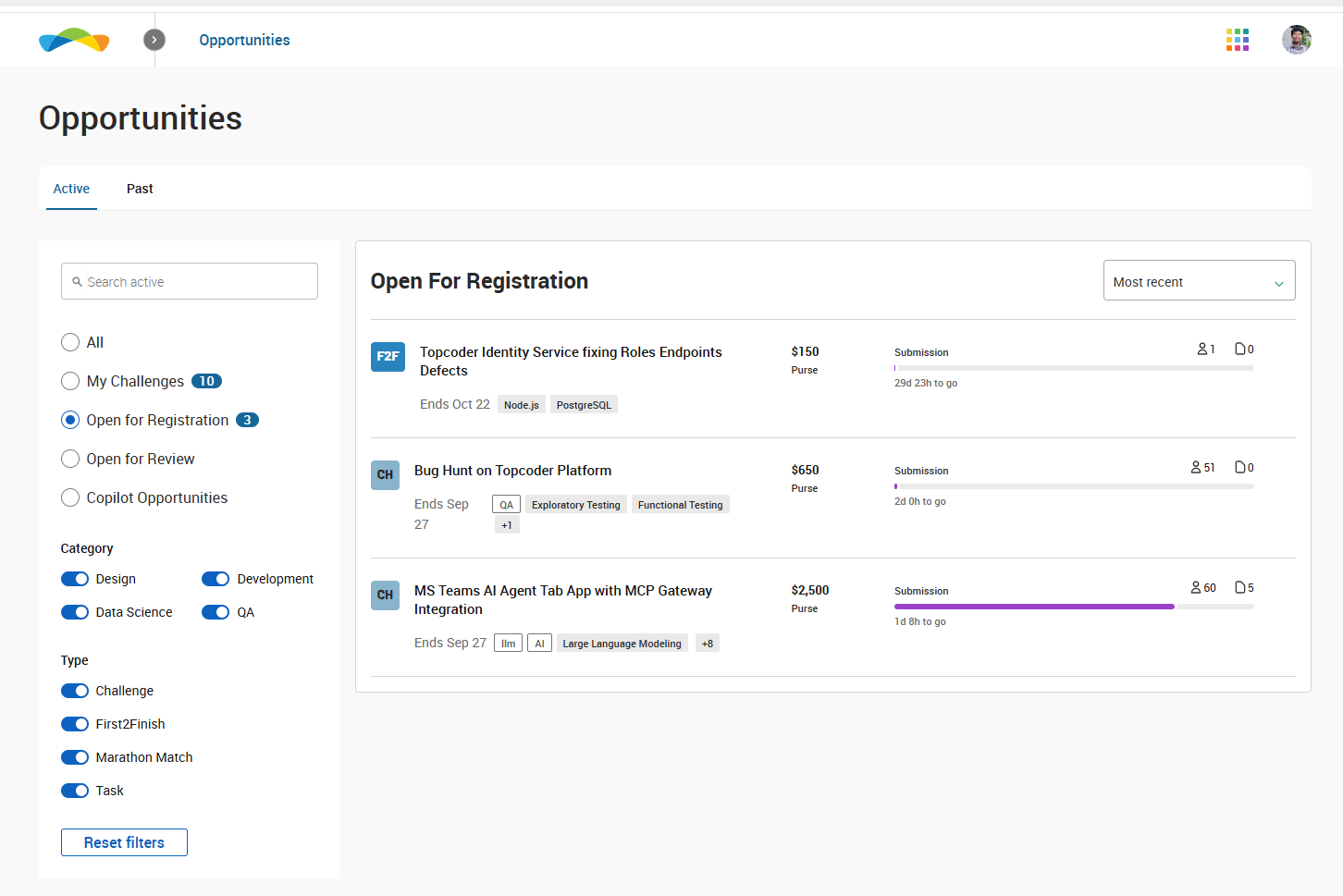Open the colorful app grid launcher
Image resolution: width=1343 pixels, height=896 pixels.
pyautogui.click(x=1237, y=40)
